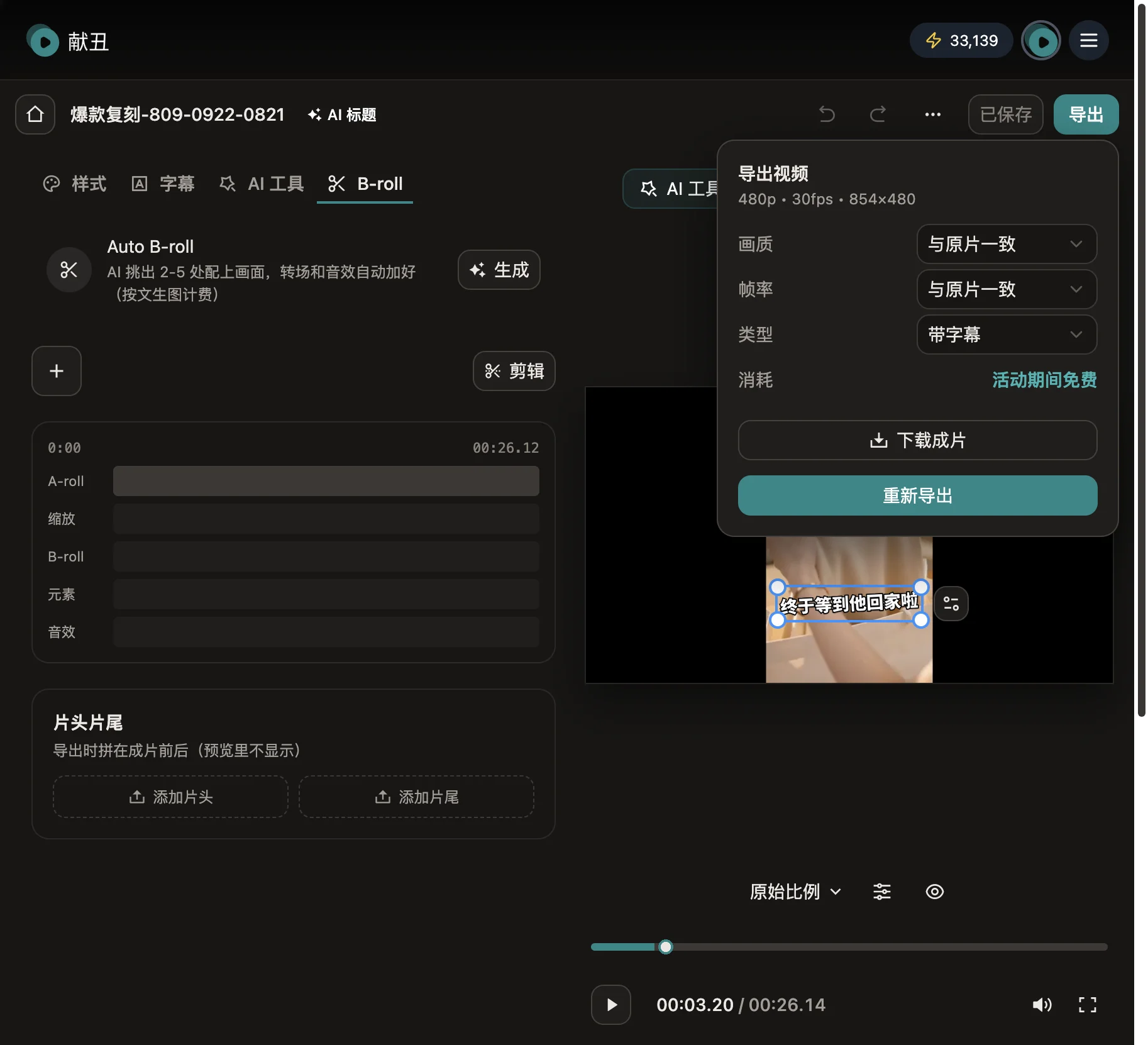Click the Auto B-roll scissors icon
The height and width of the screenshot is (1045, 1148).
(x=69, y=270)
